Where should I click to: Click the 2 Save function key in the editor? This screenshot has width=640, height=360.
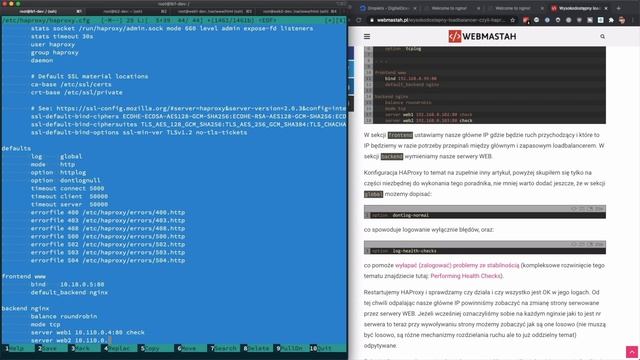tap(49, 348)
